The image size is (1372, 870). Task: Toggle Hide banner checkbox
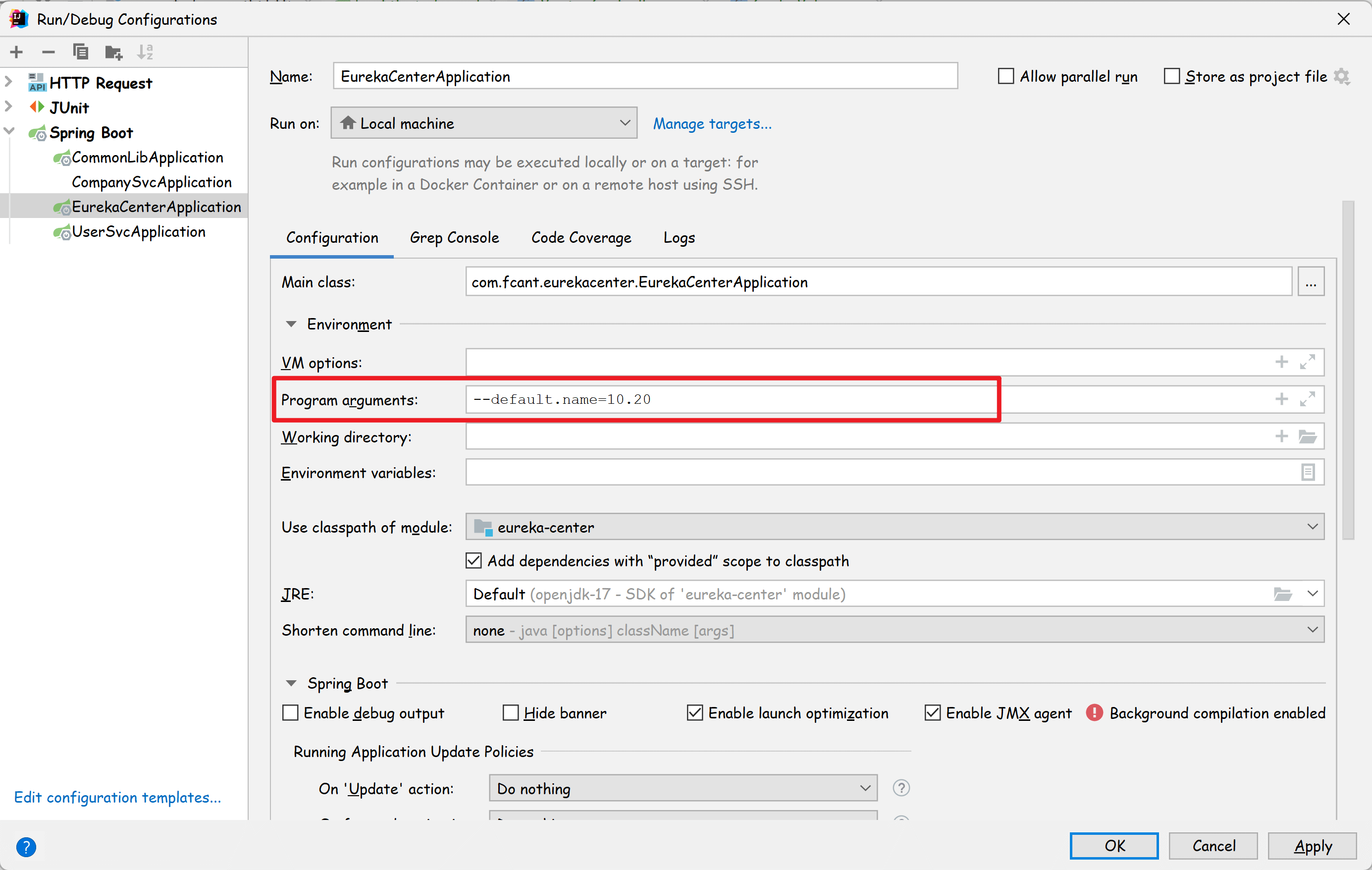click(x=511, y=713)
